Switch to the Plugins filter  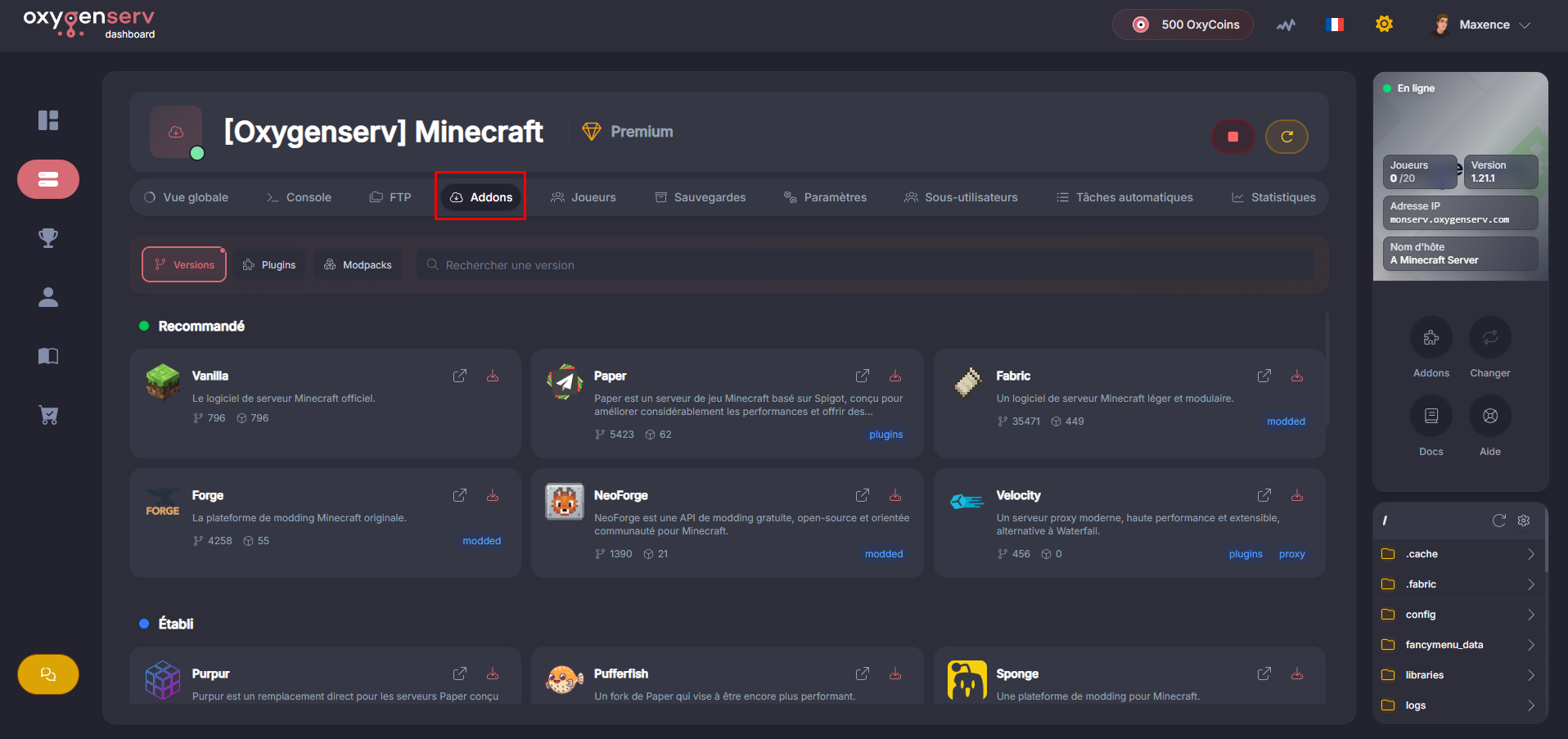269,265
